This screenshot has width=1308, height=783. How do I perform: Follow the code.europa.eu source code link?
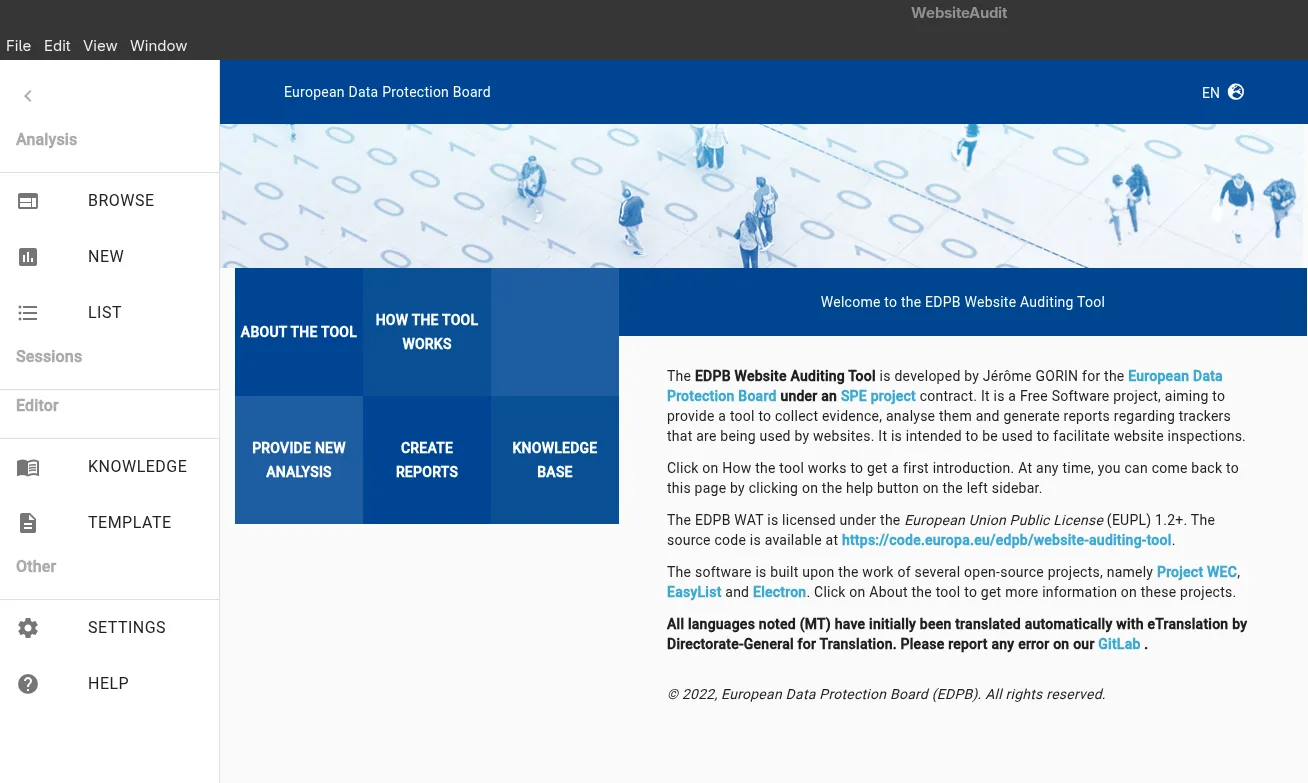(x=1006, y=540)
